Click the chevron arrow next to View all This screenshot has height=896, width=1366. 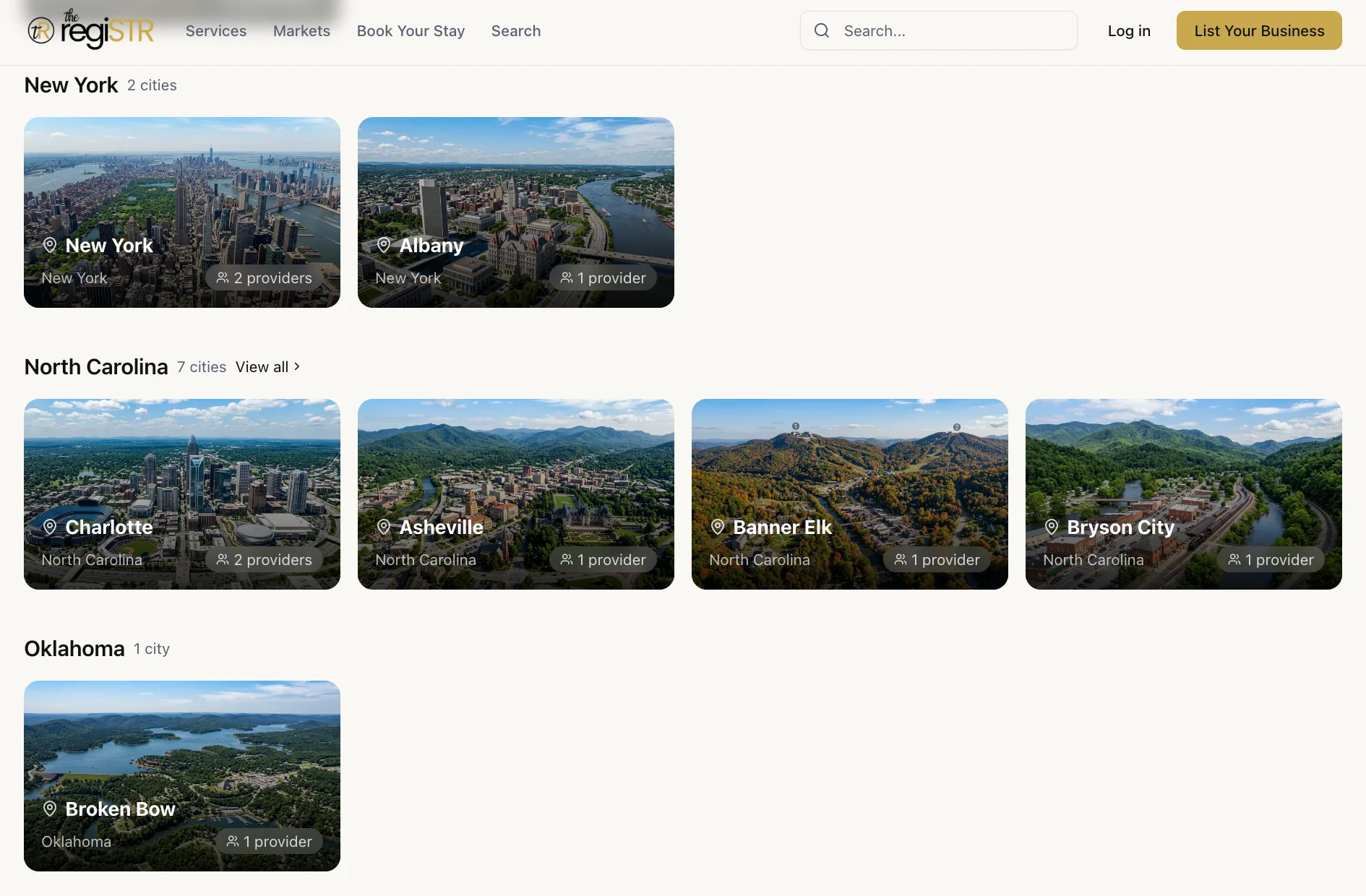(297, 366)
